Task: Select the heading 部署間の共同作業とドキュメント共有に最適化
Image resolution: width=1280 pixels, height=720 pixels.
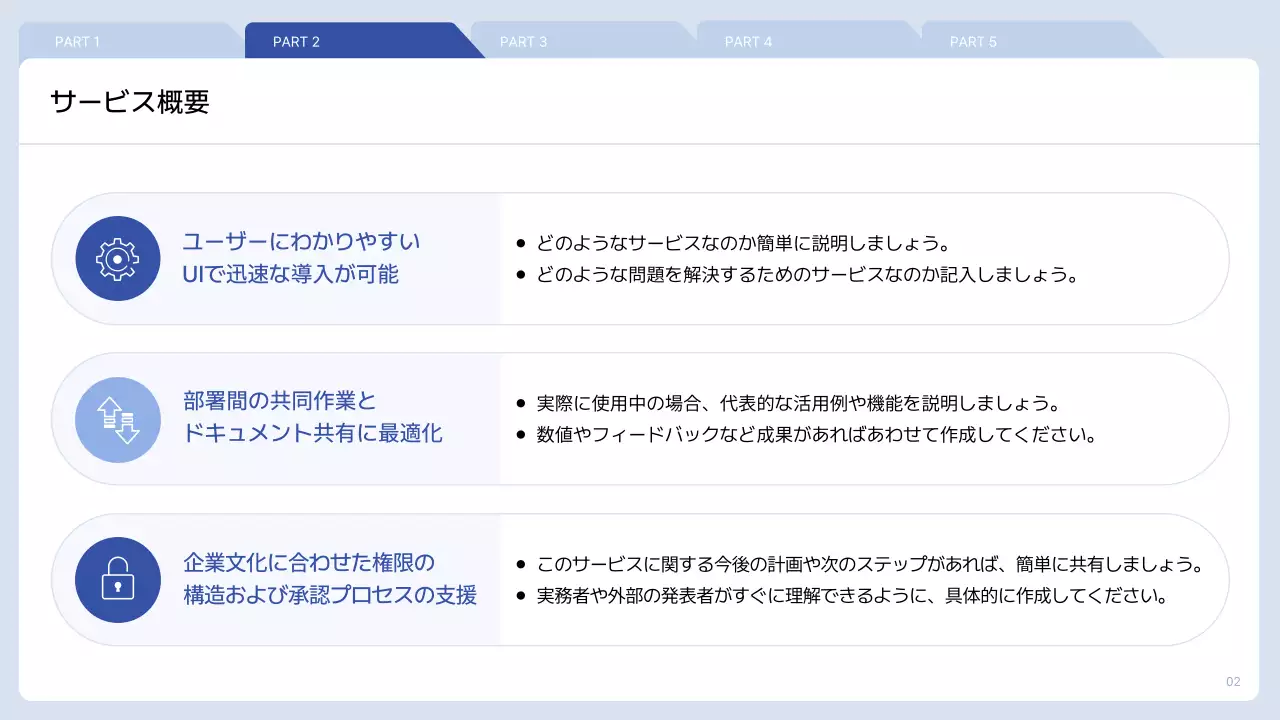Action: [313, 418]
